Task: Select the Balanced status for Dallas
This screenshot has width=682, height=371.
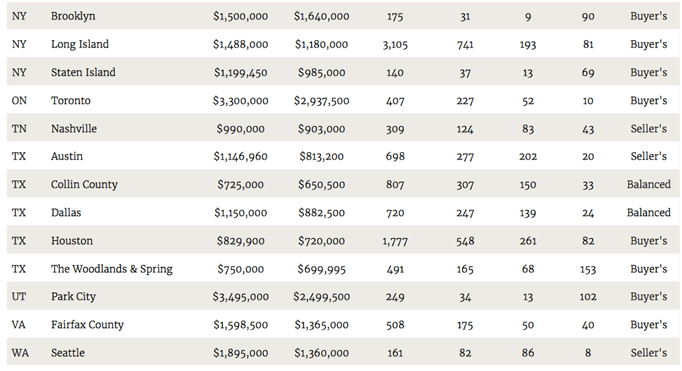Action: pyautogui.click(x=649, y=213)
